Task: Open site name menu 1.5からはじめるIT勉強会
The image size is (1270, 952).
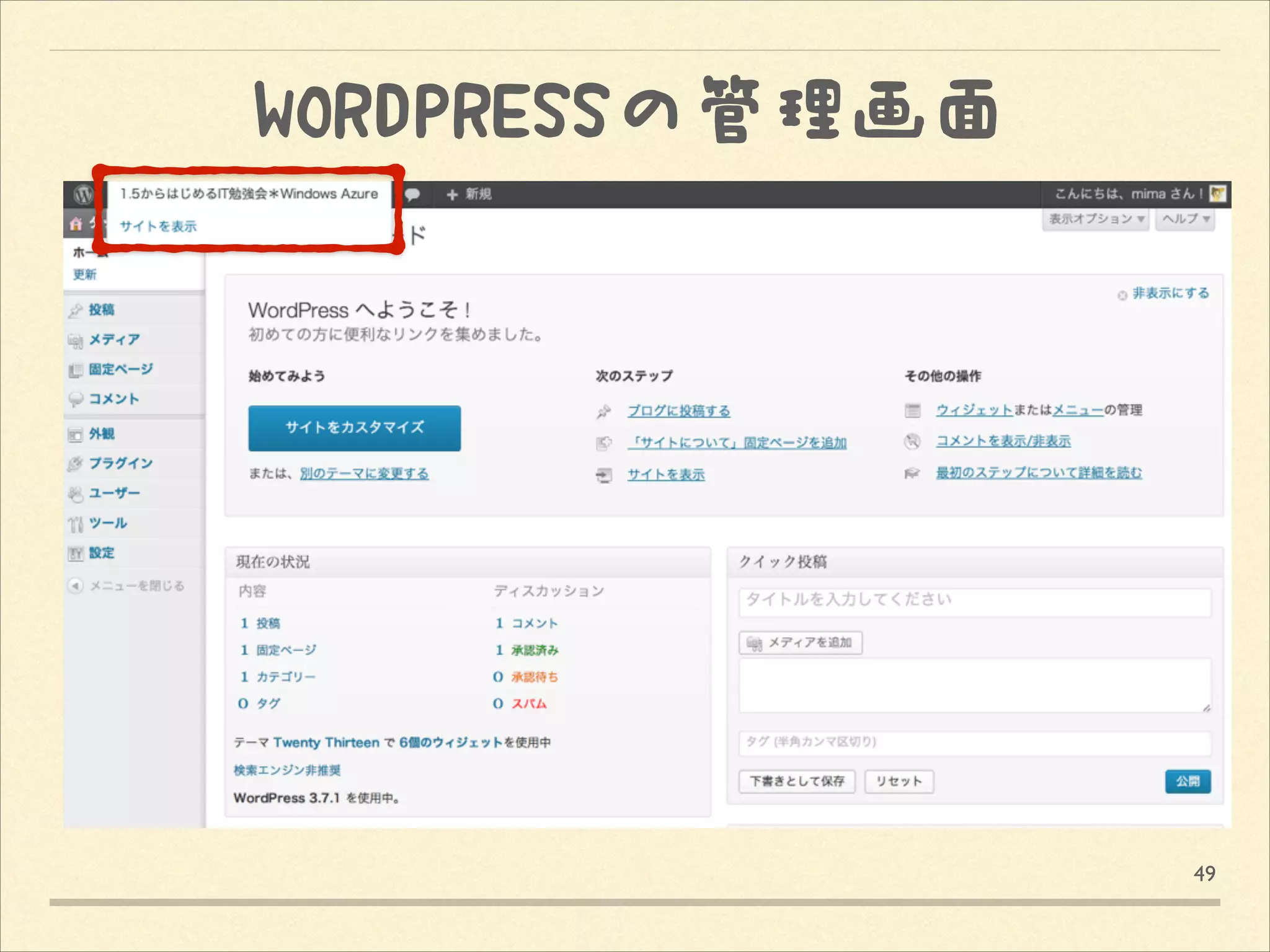Action: click(x=249, y=194)
